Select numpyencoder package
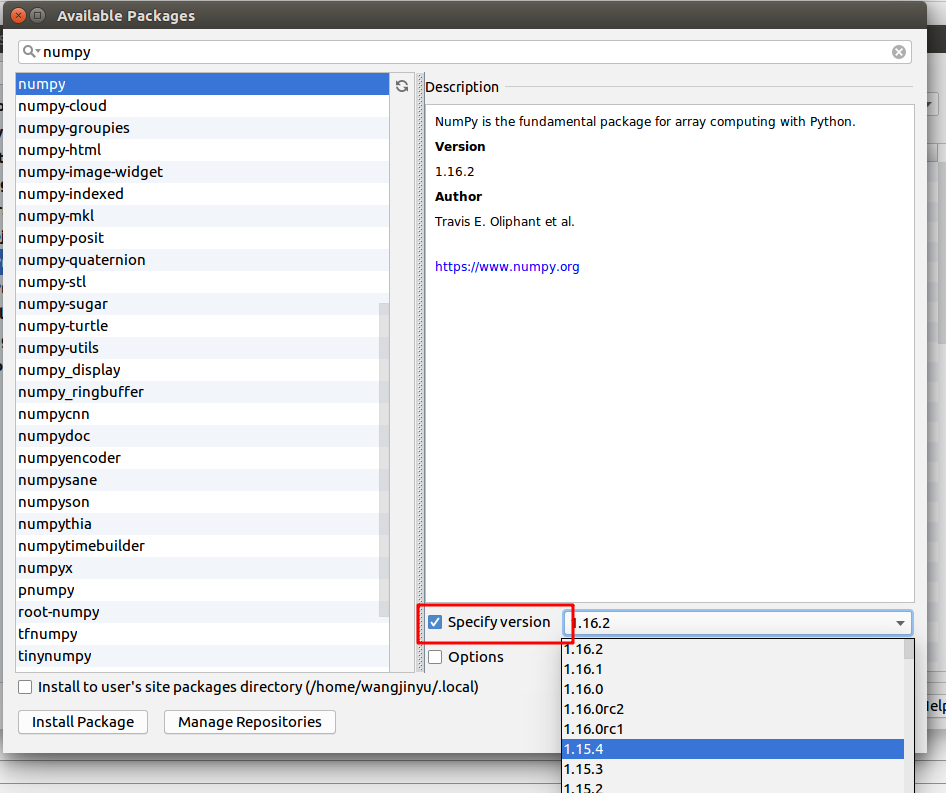The width and height of the screenshot is (946, 793). coord(203,458)
